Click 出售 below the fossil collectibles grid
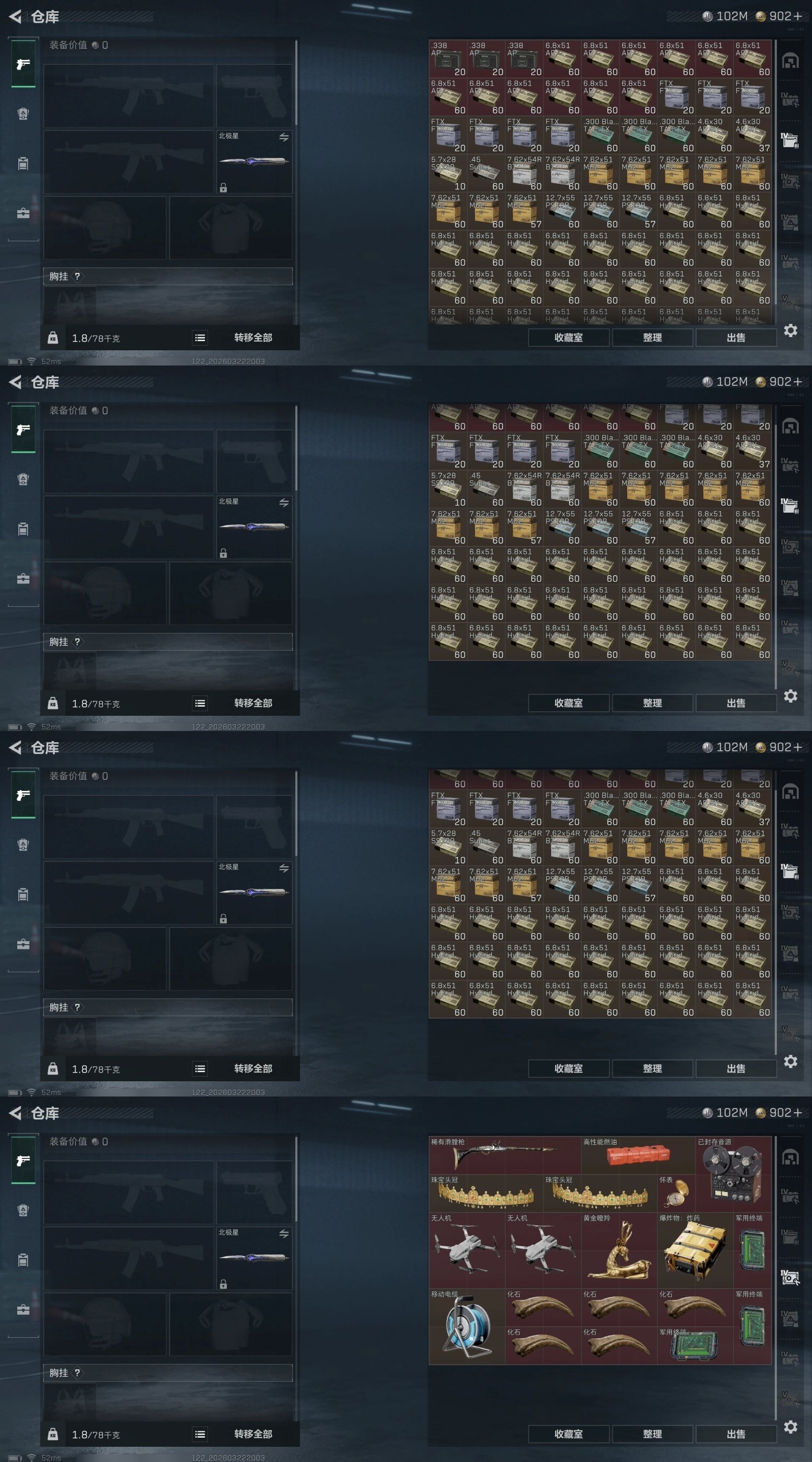Viewport: 812px width, 1462px height. click(736, 1434)
